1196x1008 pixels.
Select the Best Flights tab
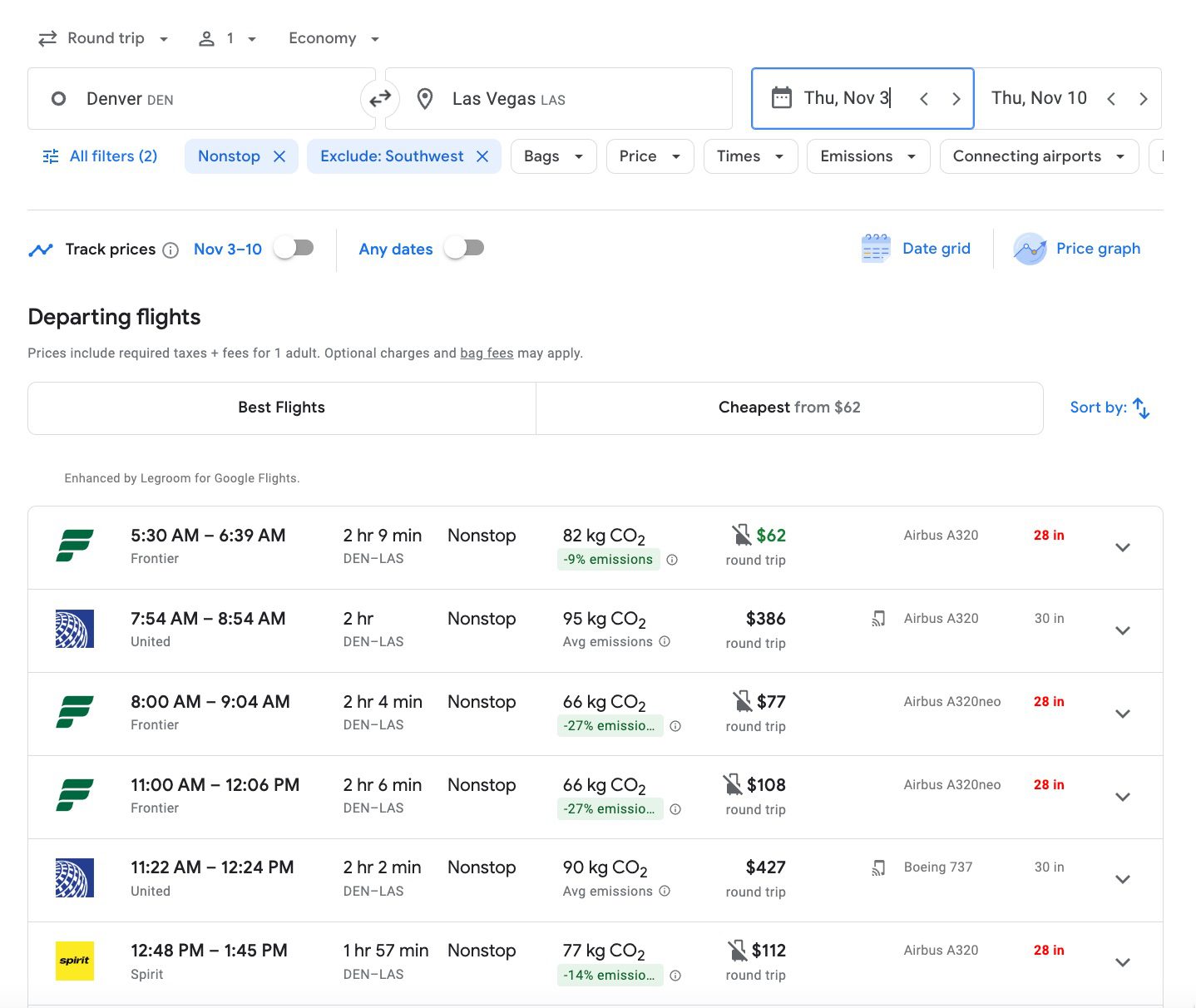pos(281,408)
